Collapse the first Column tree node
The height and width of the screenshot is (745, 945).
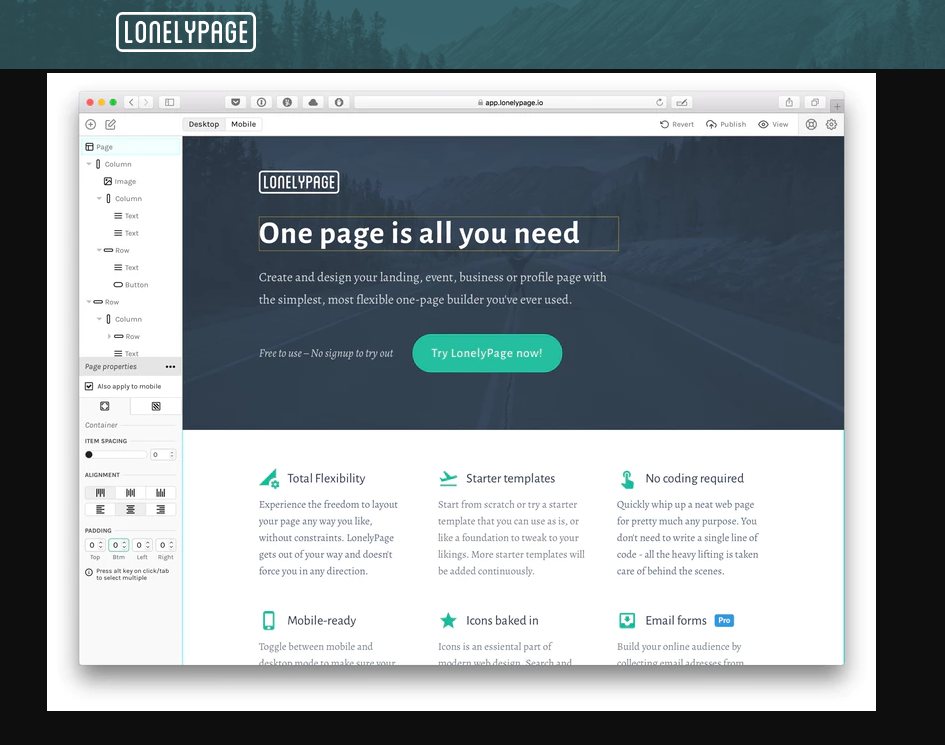pyautogui.click(x=89, y=164)
